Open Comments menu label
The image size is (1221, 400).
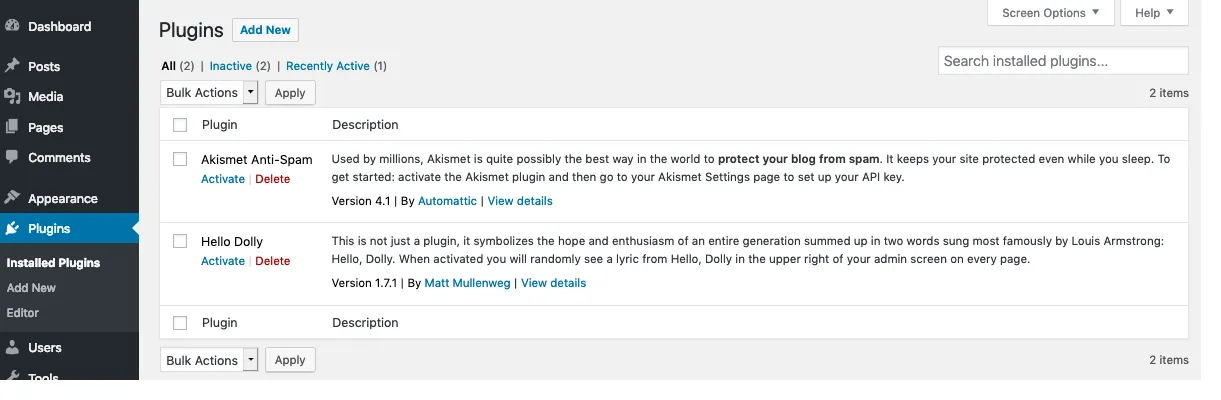pos(59,157)
